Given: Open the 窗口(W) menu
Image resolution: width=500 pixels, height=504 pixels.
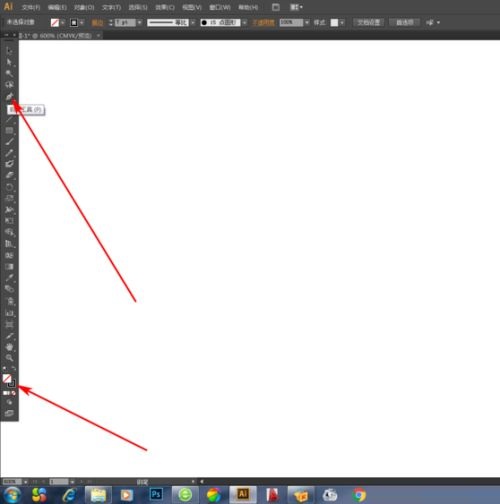Looking at the screenshot, I should 220,7.
